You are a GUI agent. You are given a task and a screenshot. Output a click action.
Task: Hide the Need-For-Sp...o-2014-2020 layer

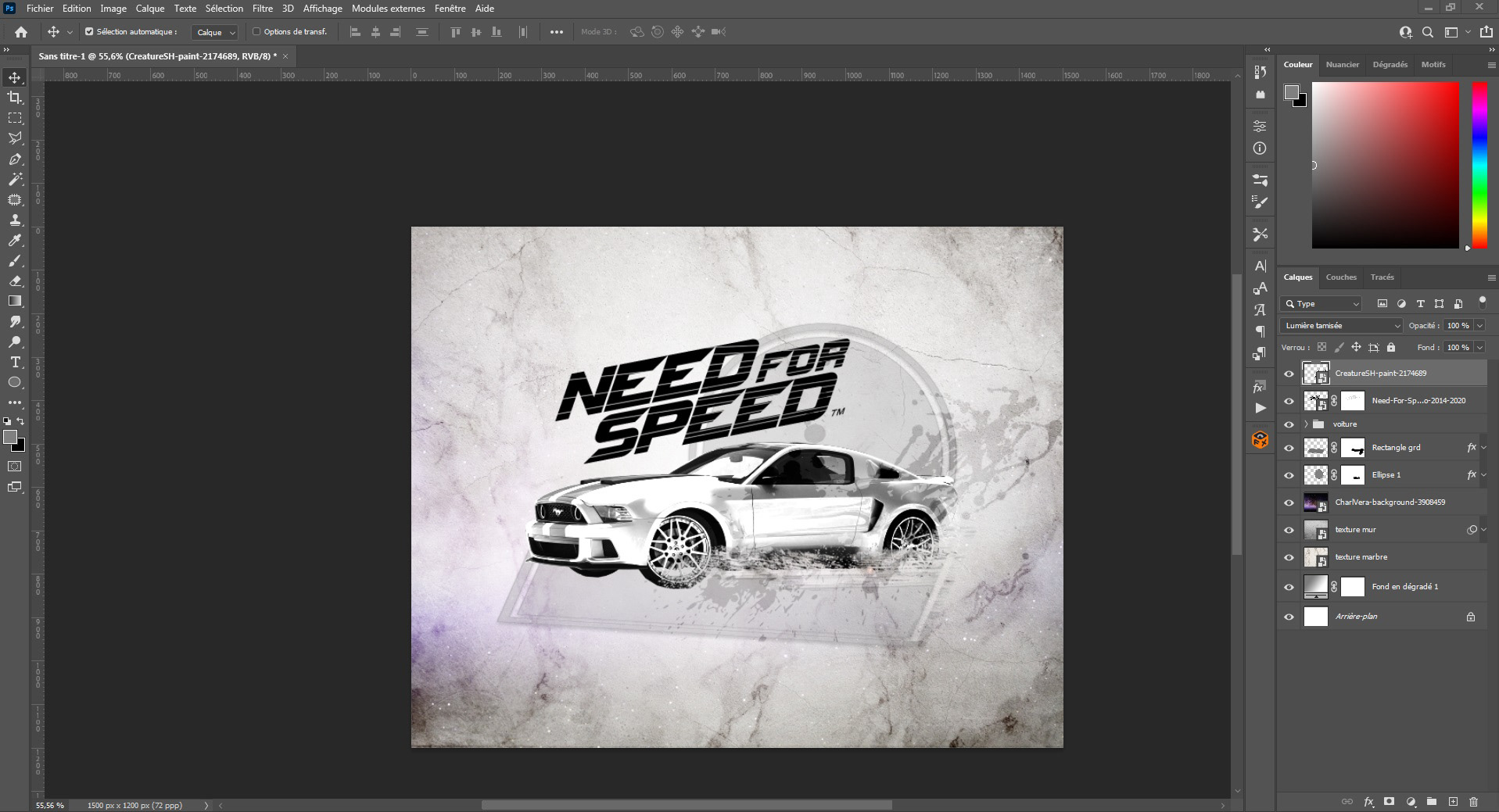point(1289,401)
